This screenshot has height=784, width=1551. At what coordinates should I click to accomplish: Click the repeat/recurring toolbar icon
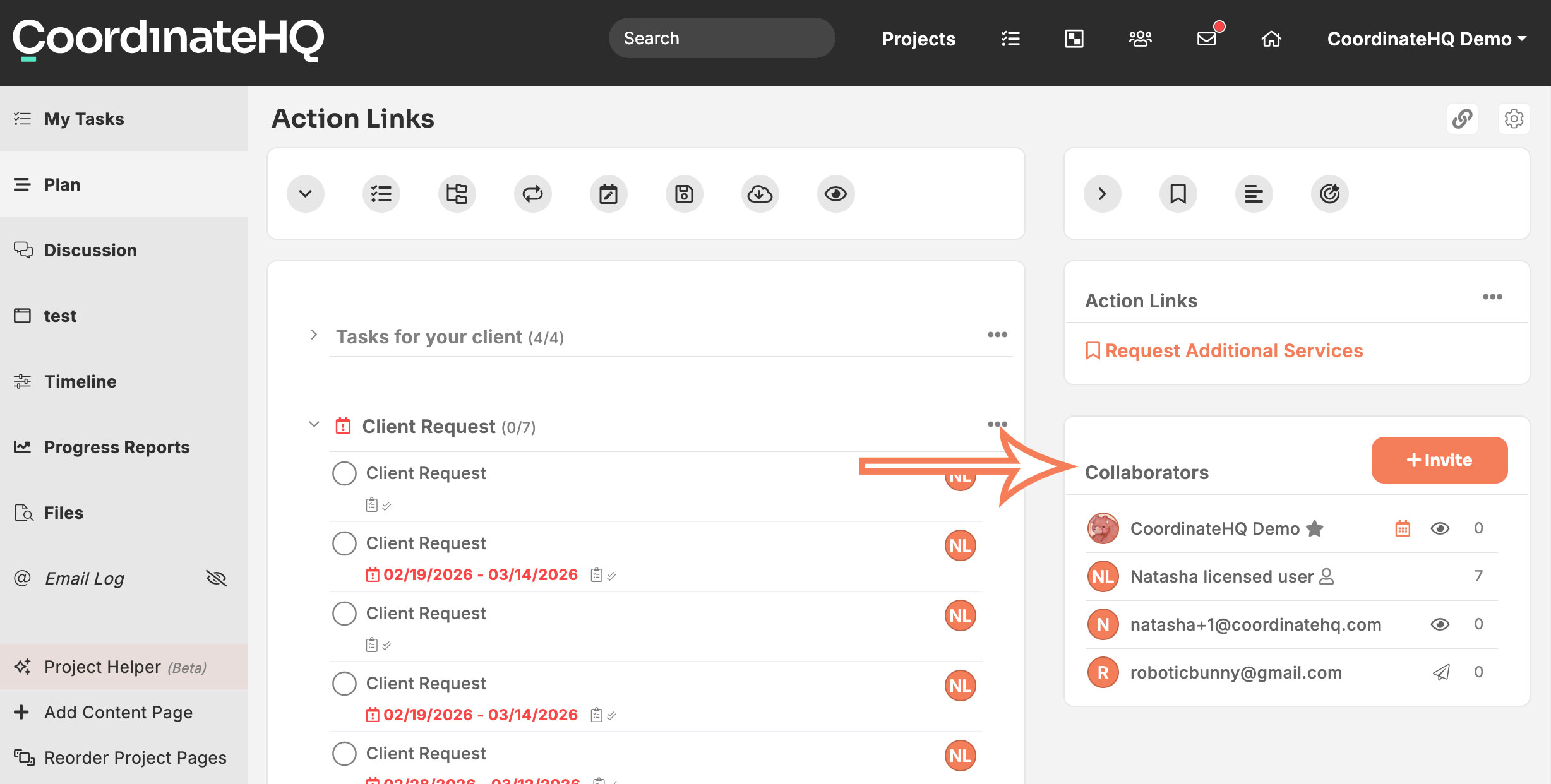[x=533, y=194]
